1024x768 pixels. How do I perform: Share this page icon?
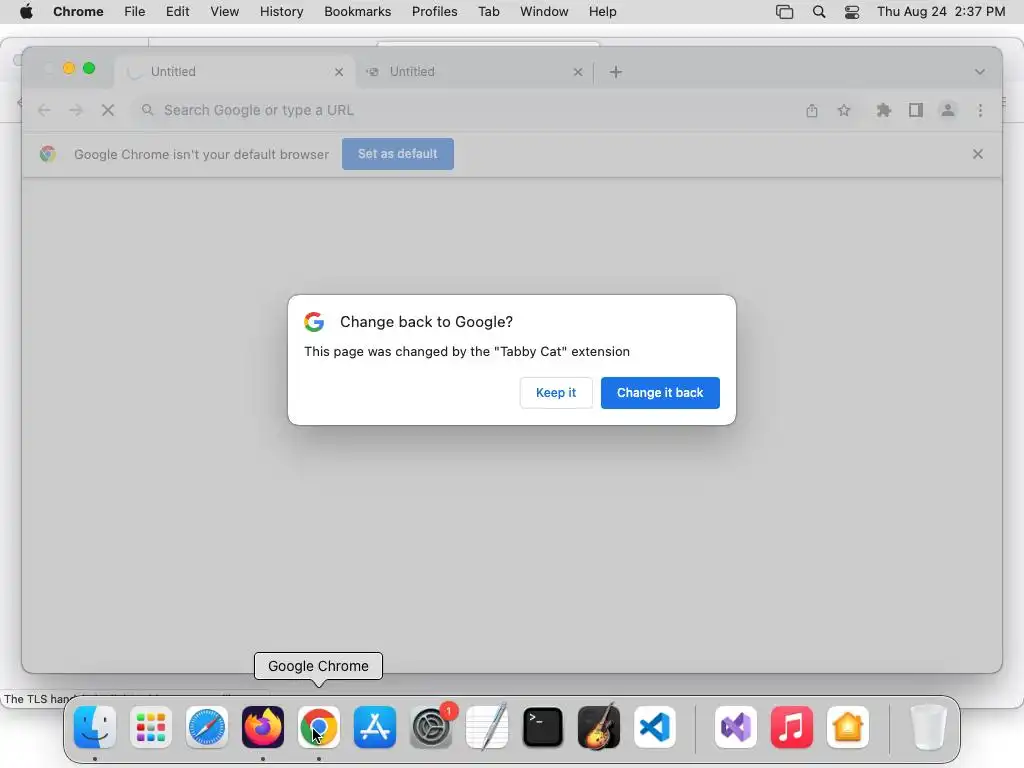coord(811,110)
